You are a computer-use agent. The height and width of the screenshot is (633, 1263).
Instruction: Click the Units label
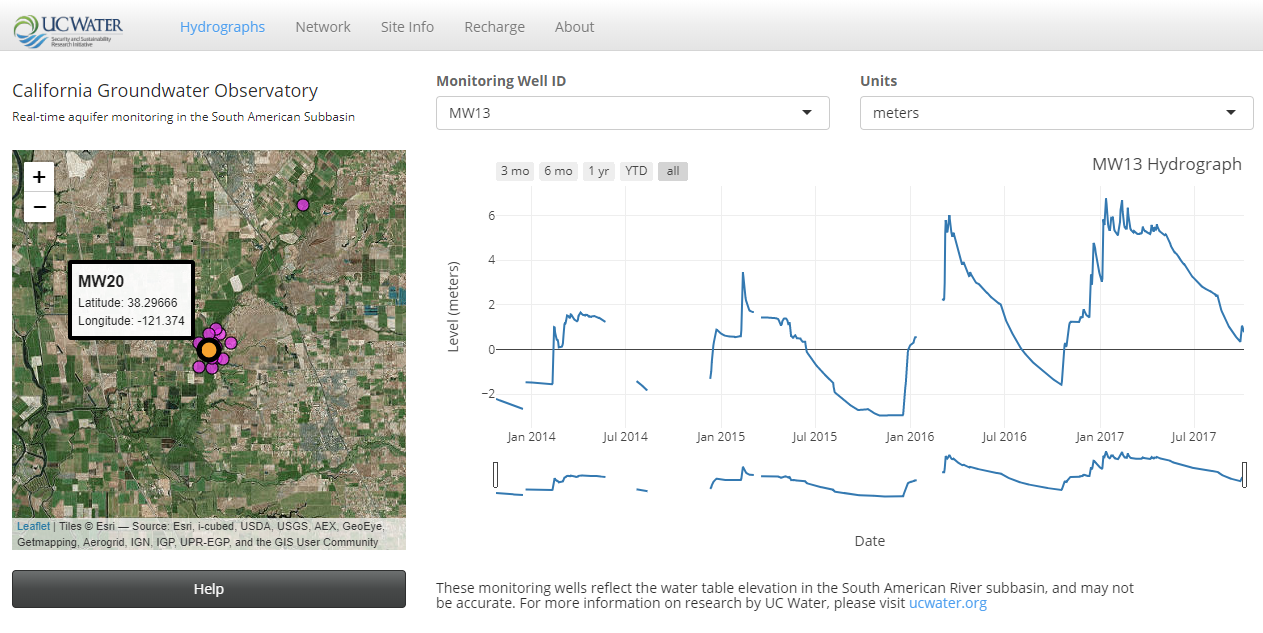point(879,81)
